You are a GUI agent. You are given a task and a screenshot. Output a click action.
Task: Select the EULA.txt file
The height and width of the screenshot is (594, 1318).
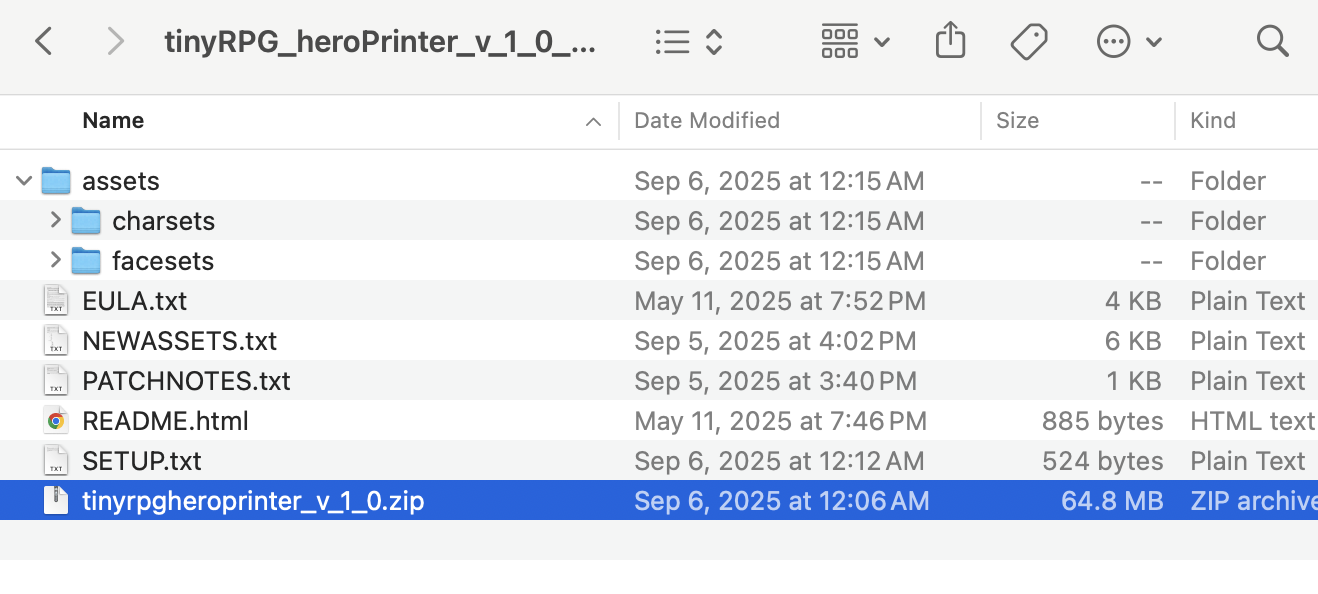[x=134, y=301]
